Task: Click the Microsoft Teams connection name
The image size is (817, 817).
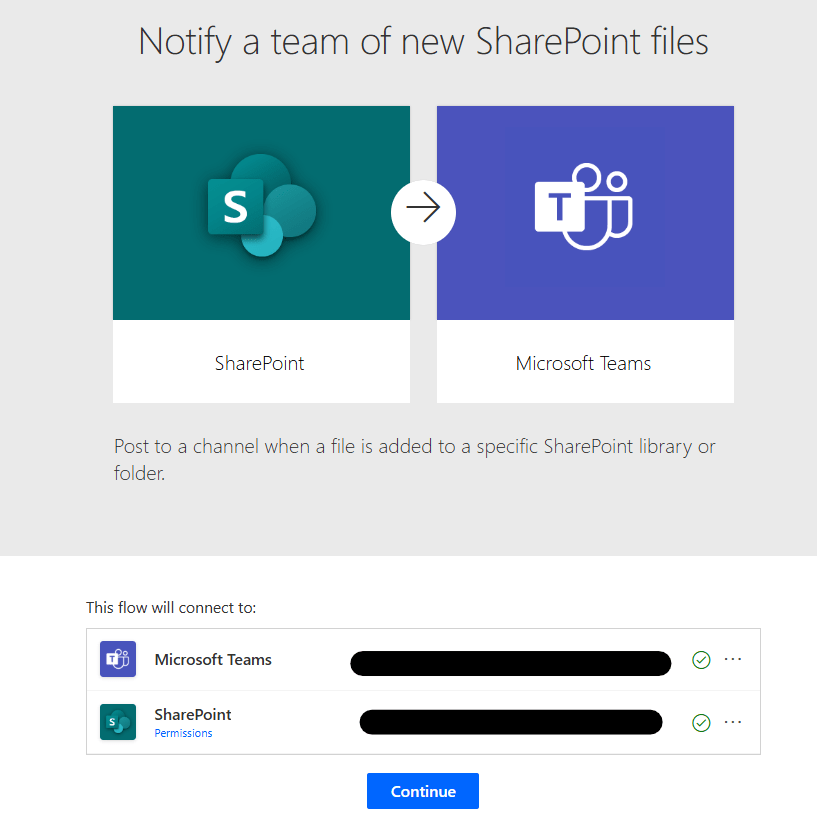Action: pos(213,660)
